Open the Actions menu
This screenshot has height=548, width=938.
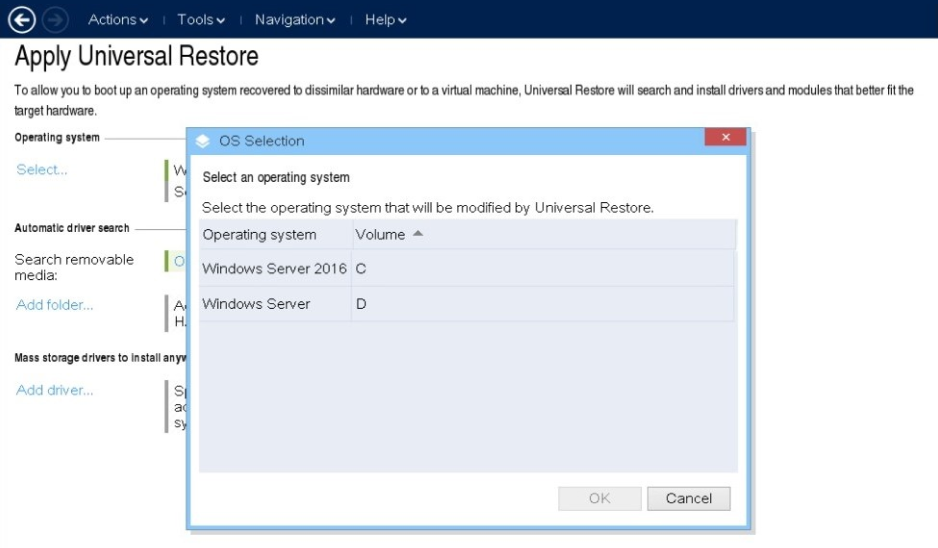(x=118, y=20)
